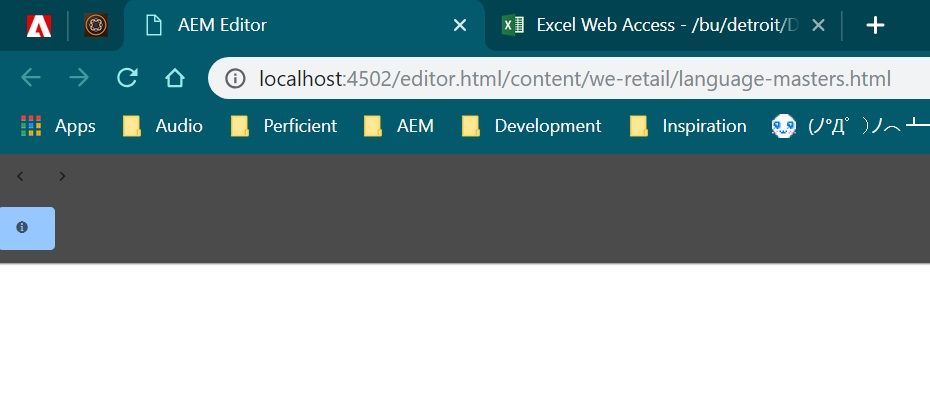Click the blue info button in editor
Viewport: 930px width, 409px height.
click(27, 228)
